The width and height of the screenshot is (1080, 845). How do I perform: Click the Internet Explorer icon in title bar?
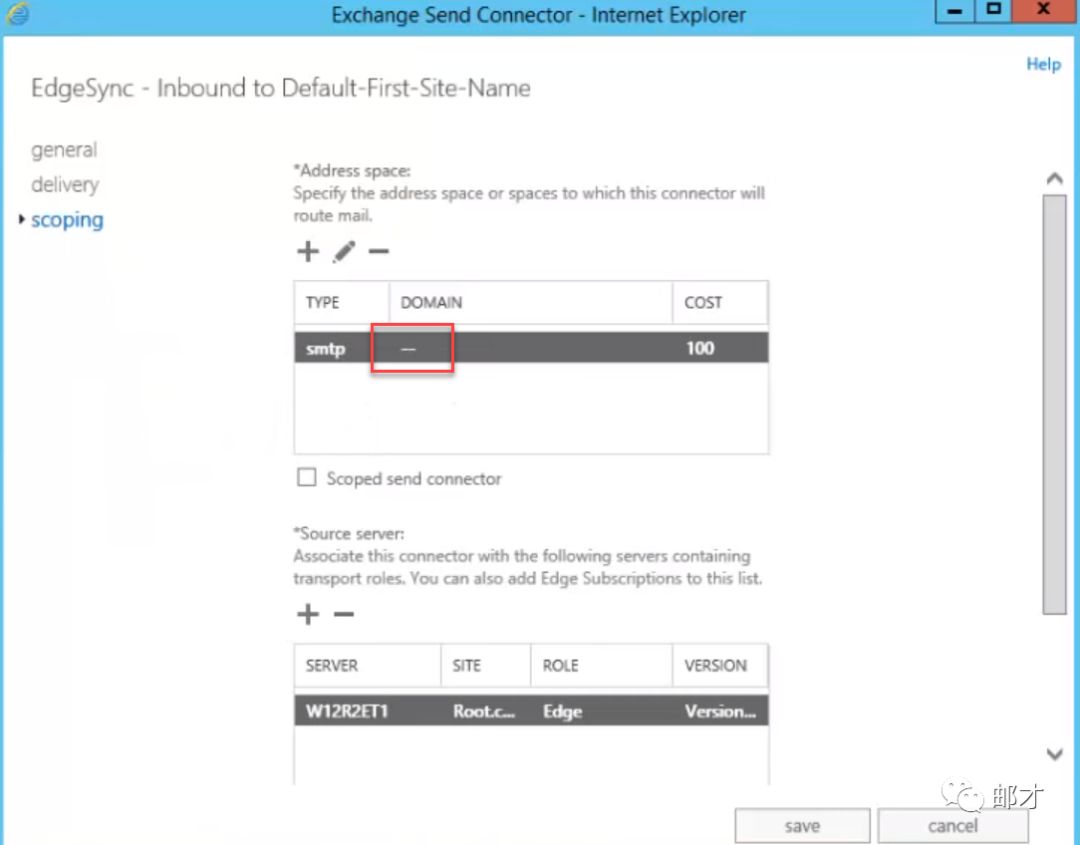coord(17,15)
